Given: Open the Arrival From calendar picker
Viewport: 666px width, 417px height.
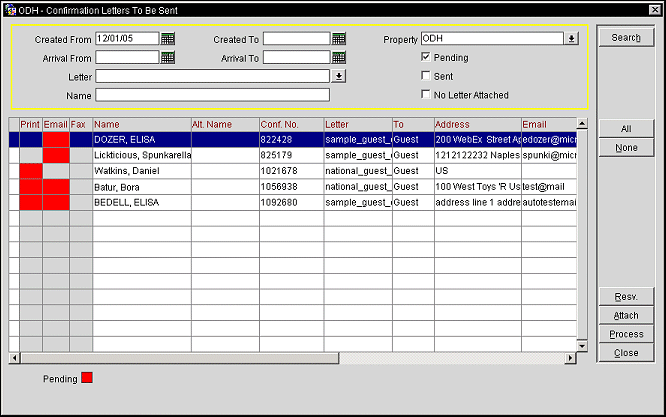Looking at the screenshot, I should 168,58.
